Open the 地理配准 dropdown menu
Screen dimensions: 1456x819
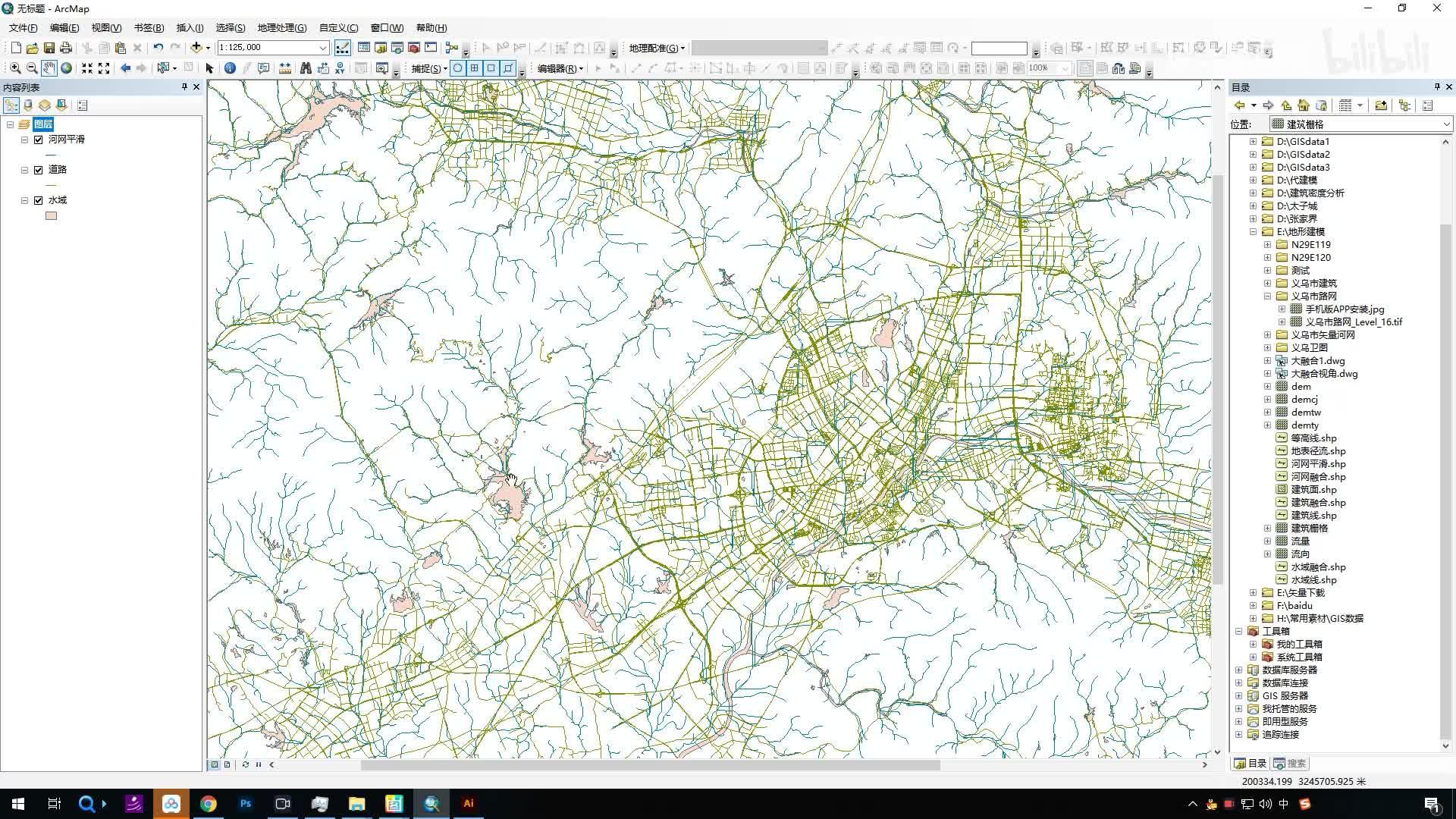[x=657, y=48]
